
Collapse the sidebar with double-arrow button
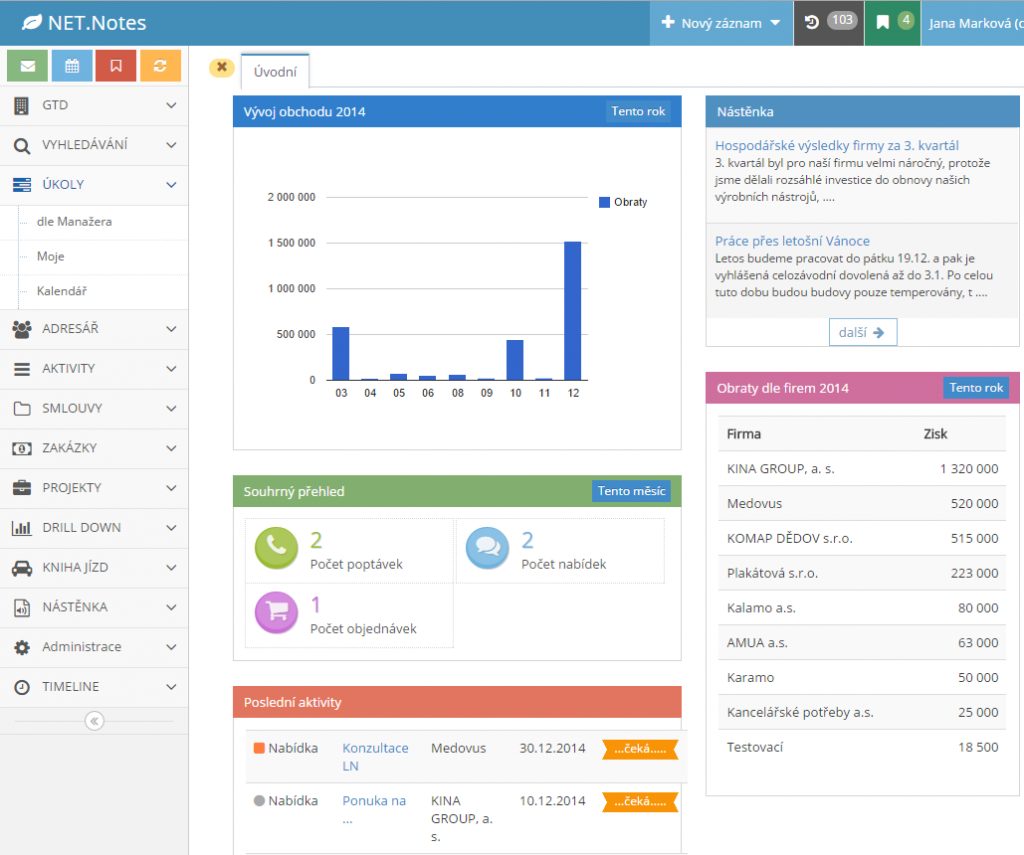pos(94,721)
